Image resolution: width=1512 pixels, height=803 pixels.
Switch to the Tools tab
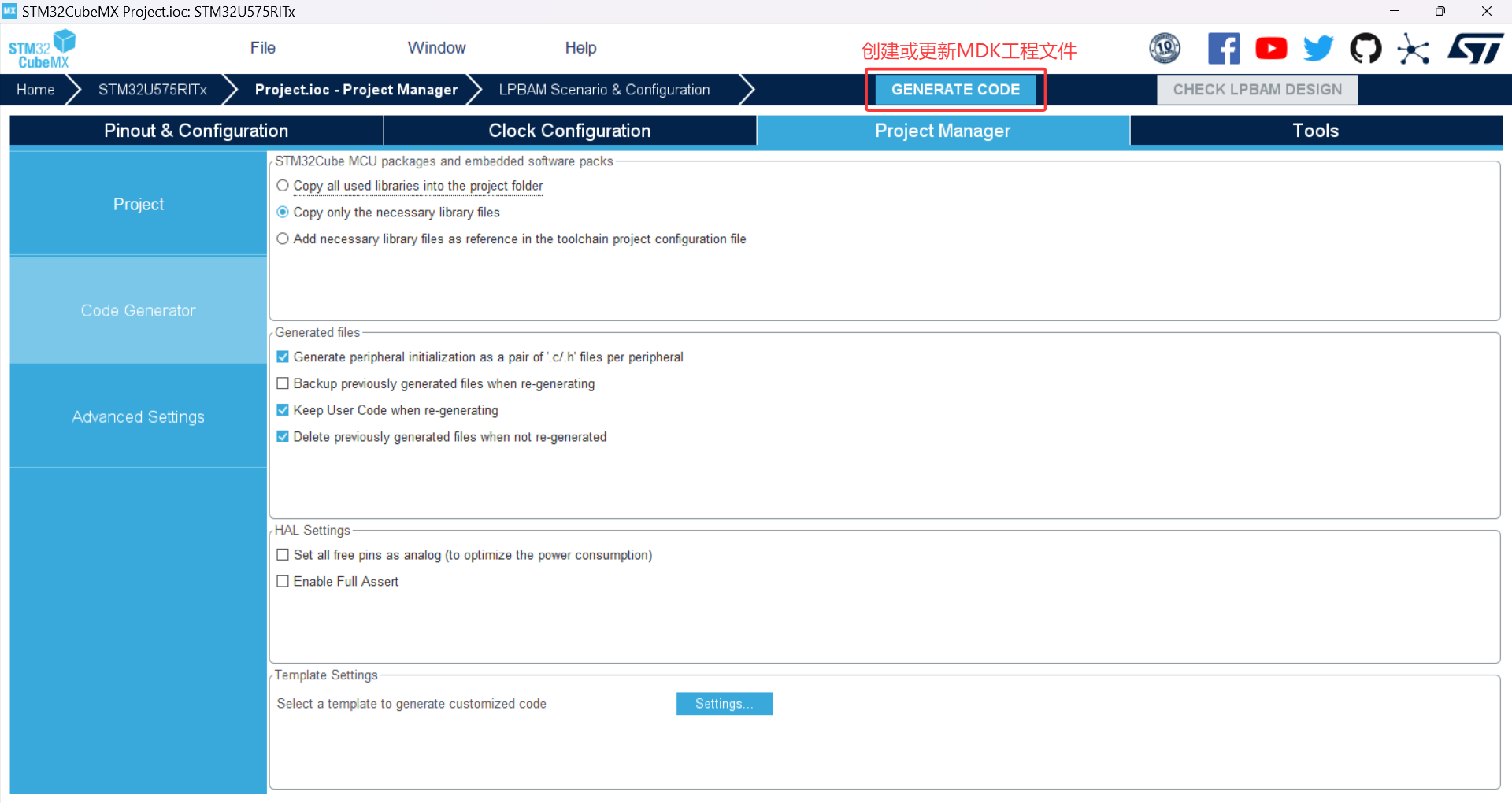[x=1316, y=131]
